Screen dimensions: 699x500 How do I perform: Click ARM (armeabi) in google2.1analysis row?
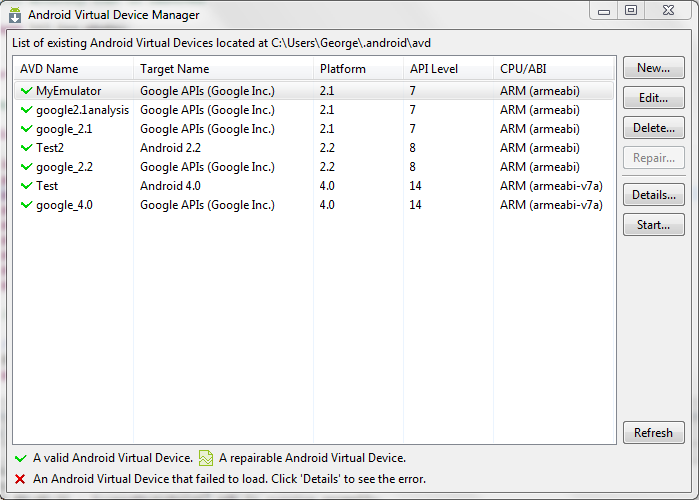[540, 110]
